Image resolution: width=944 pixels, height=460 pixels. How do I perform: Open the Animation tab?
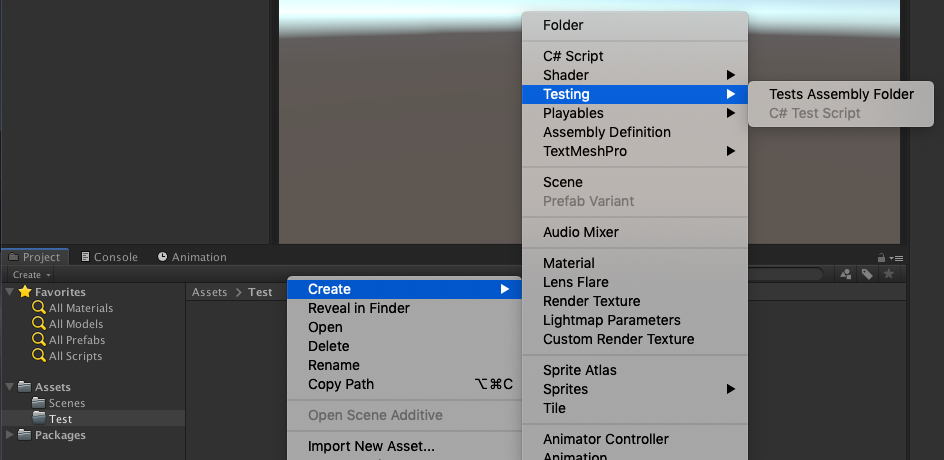(x=192, y=257)
